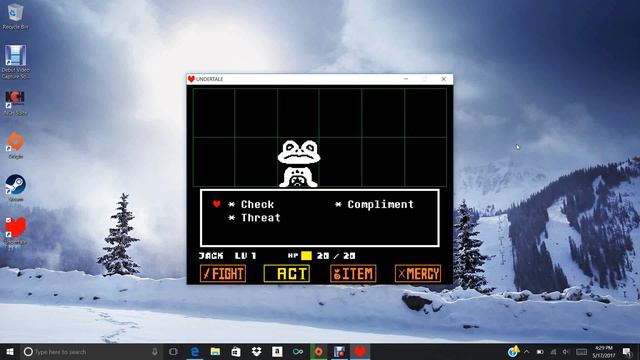The image size is (640, 360).
Task: Open Microsoft Edge from the taskbar
Action: pyautogui.click(x=195, y=351)
